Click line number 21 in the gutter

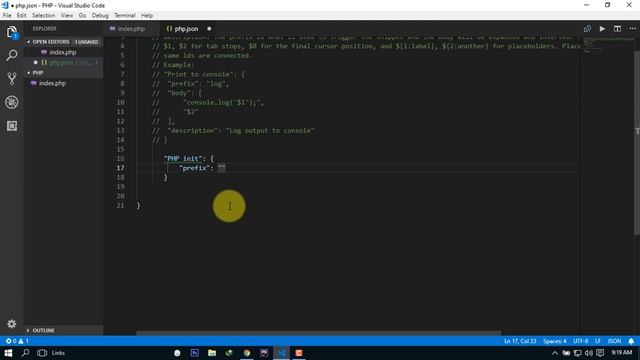[x=120, y=206]
